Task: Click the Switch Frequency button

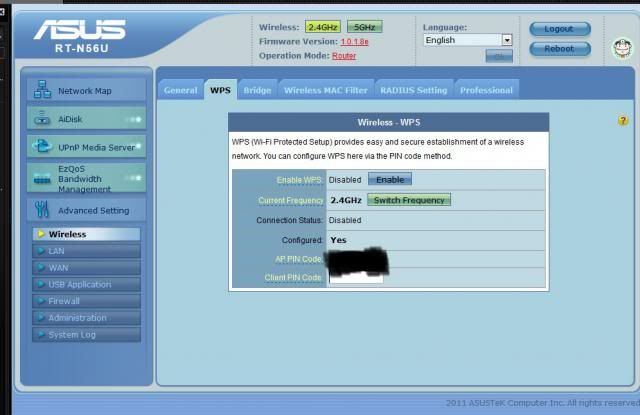Action: tap(409, 200)
